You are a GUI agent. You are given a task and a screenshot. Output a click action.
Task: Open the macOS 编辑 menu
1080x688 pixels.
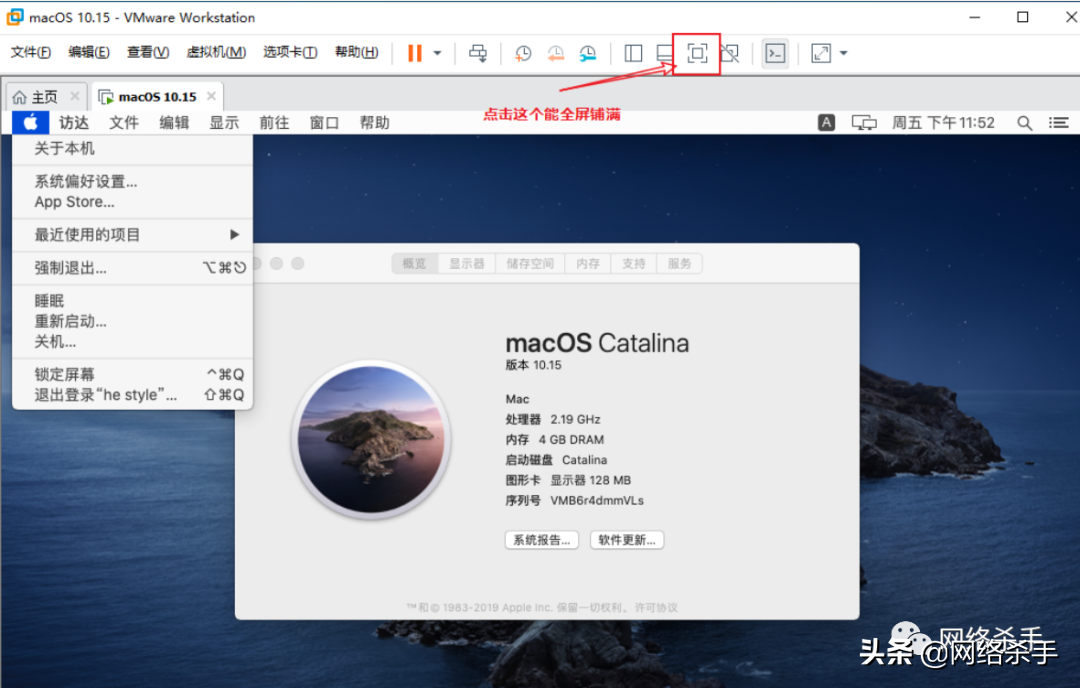coord(174,123)
